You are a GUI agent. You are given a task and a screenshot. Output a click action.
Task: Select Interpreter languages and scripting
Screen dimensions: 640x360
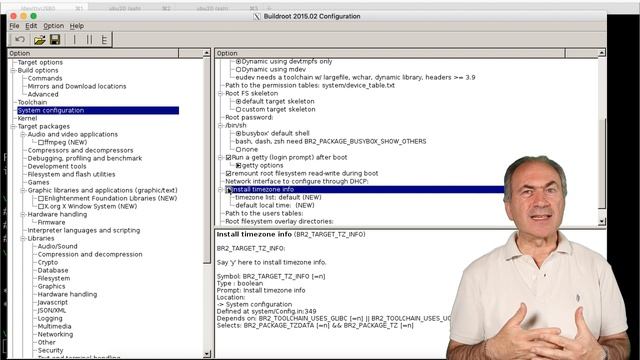point(84,231)
